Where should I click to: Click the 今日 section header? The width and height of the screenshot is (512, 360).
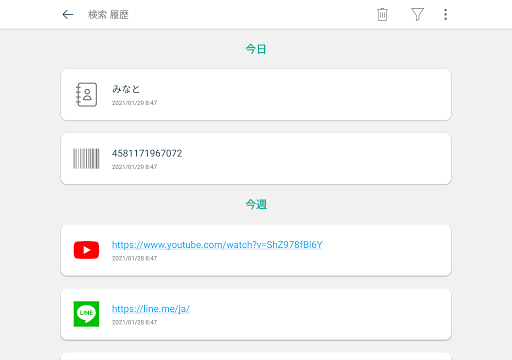click(256, 49)
